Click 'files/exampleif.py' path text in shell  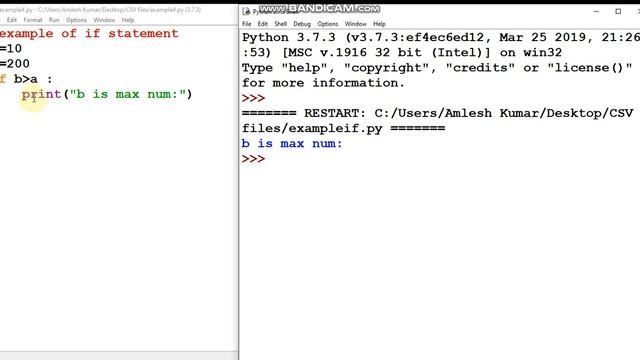312,129
